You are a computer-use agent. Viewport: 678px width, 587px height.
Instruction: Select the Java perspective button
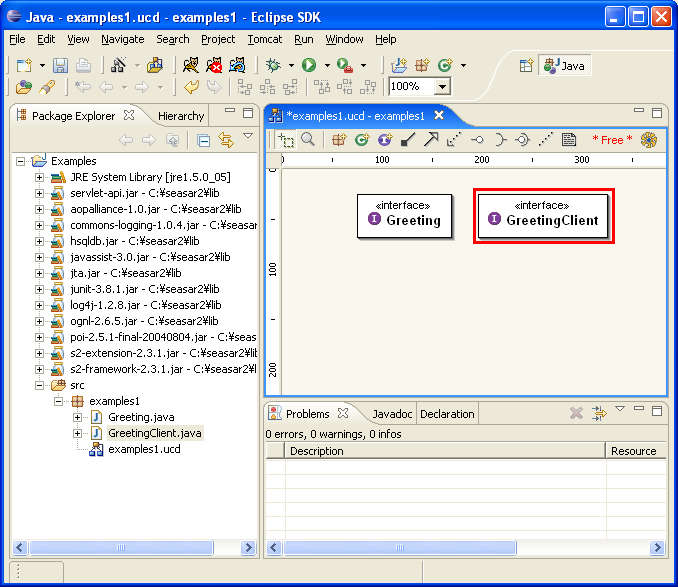[564, 65]
